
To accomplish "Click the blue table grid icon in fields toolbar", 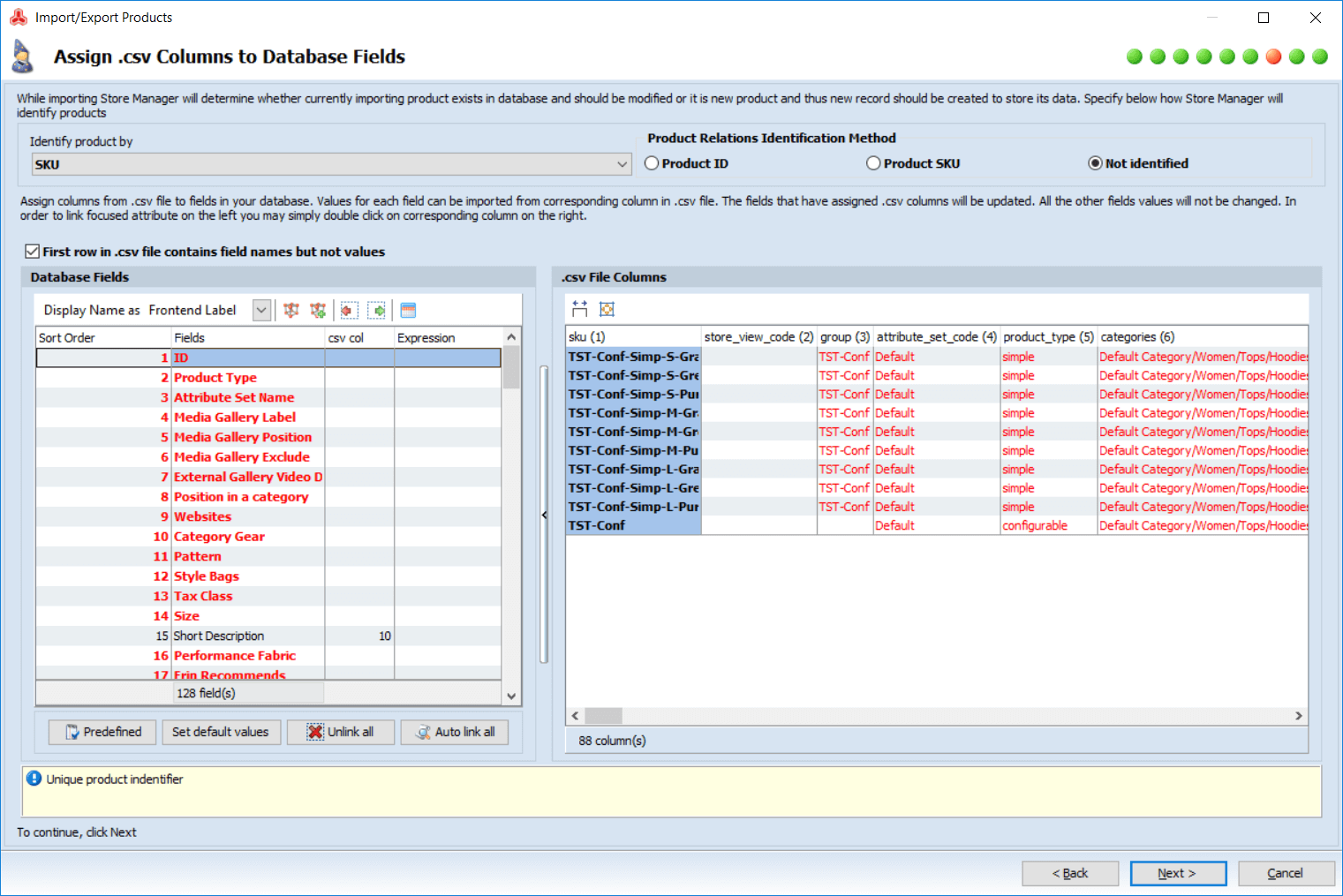I will pyautogui.click(x=408, y=310).
